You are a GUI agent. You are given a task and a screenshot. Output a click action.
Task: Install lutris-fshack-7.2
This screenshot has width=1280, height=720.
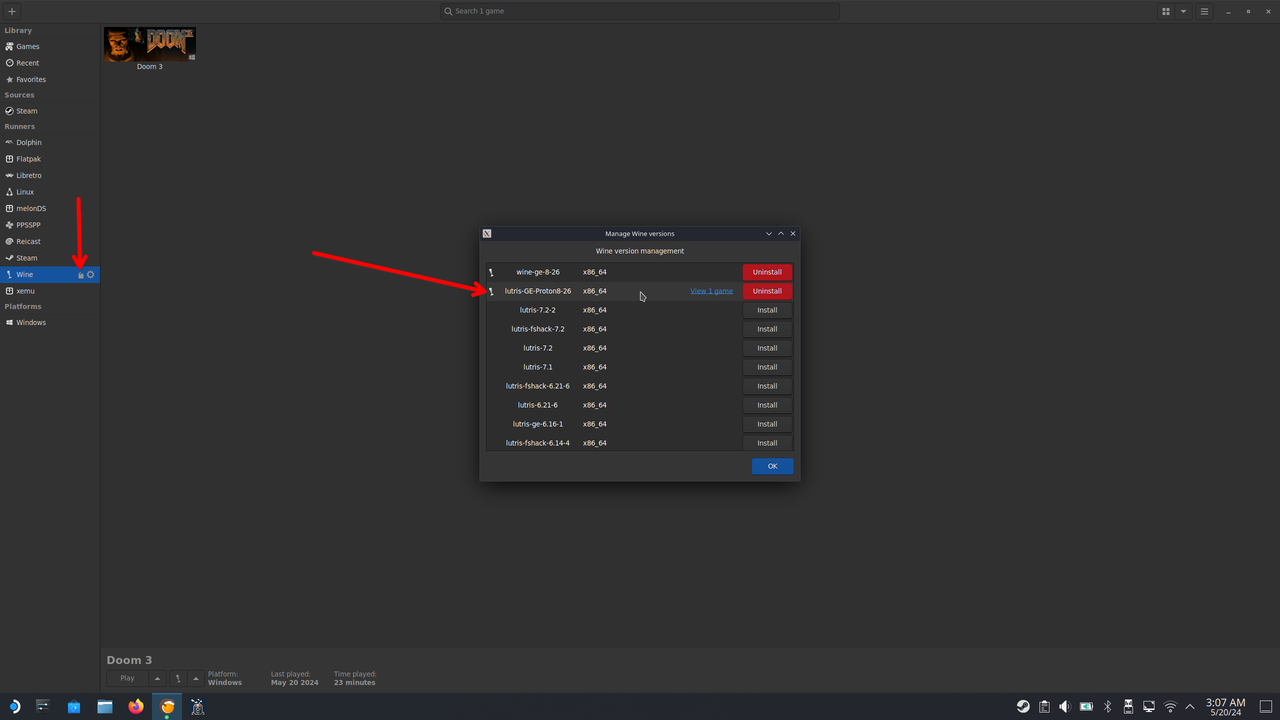point(767,329)
